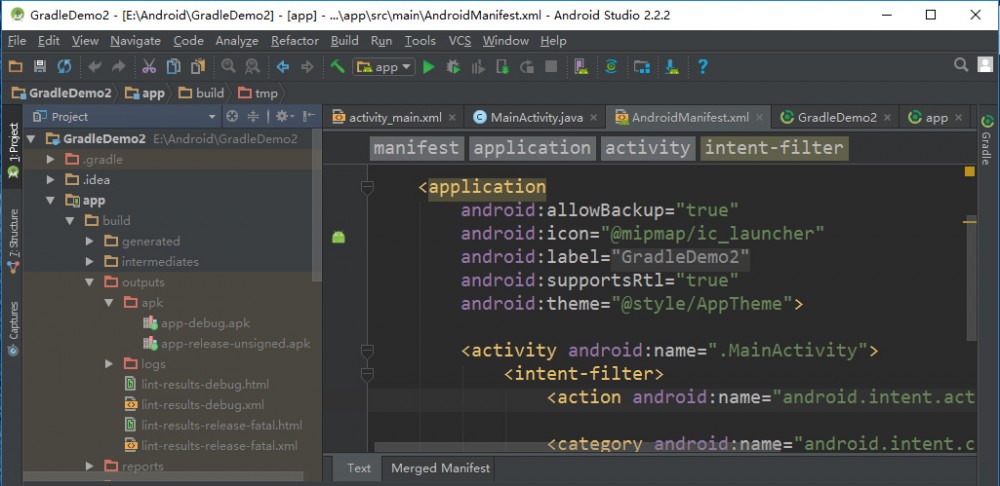1000x486 pixels.
Task: Click the Redo arrow icon
Action: pos(119,66)
